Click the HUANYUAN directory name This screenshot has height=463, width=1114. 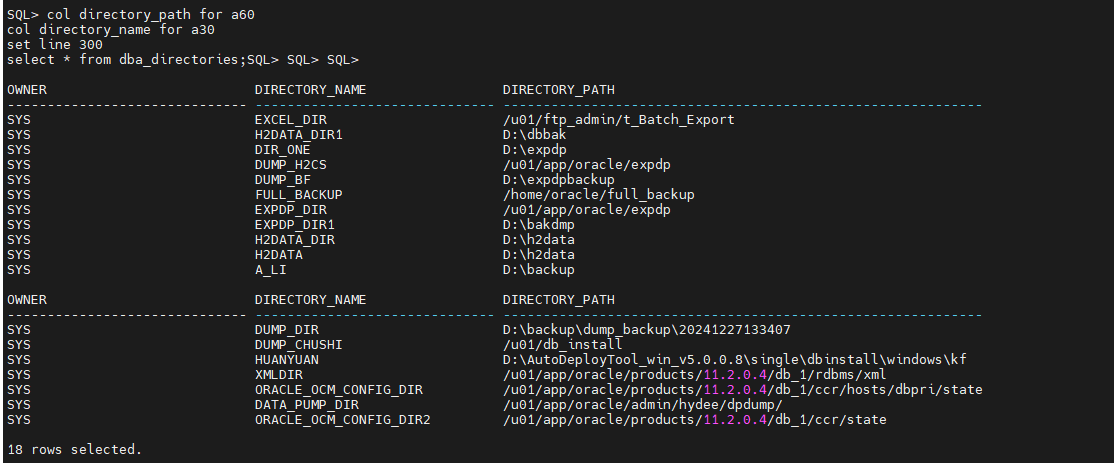pyautogui.click(x=287, y=360)
